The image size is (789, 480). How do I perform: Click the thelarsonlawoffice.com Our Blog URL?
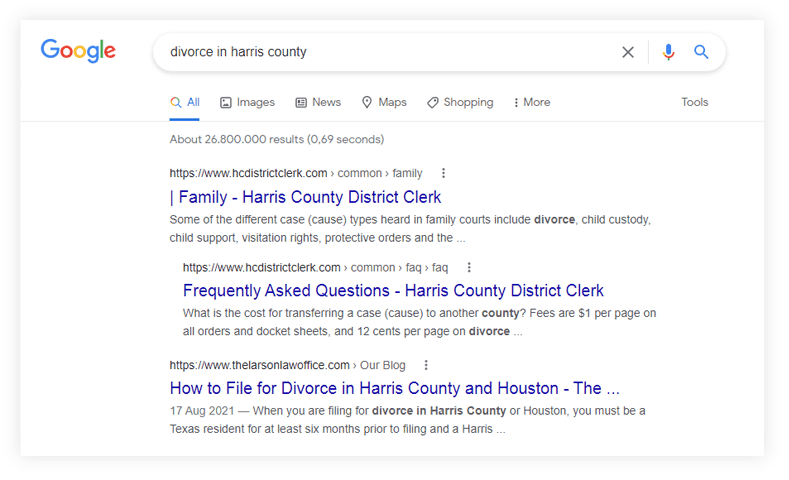click(x=287, y=365)
